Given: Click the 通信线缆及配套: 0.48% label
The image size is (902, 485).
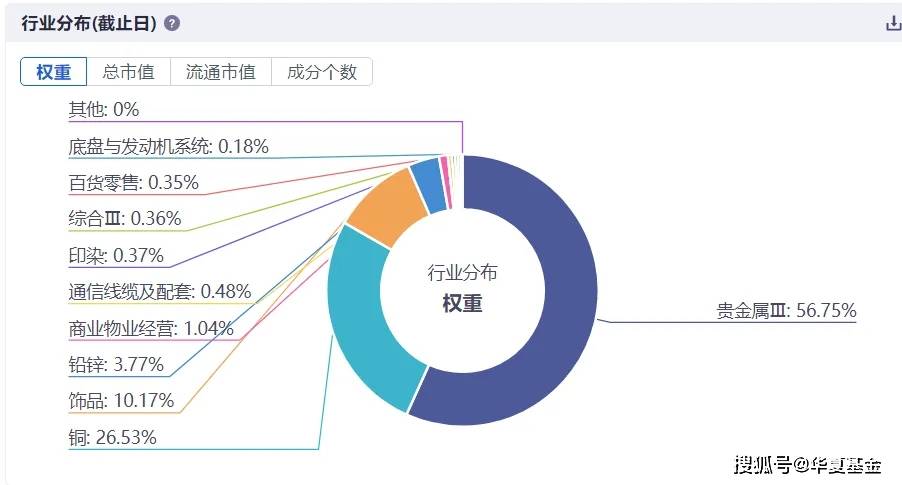Looking at the screenshot, I should [159, 291].
